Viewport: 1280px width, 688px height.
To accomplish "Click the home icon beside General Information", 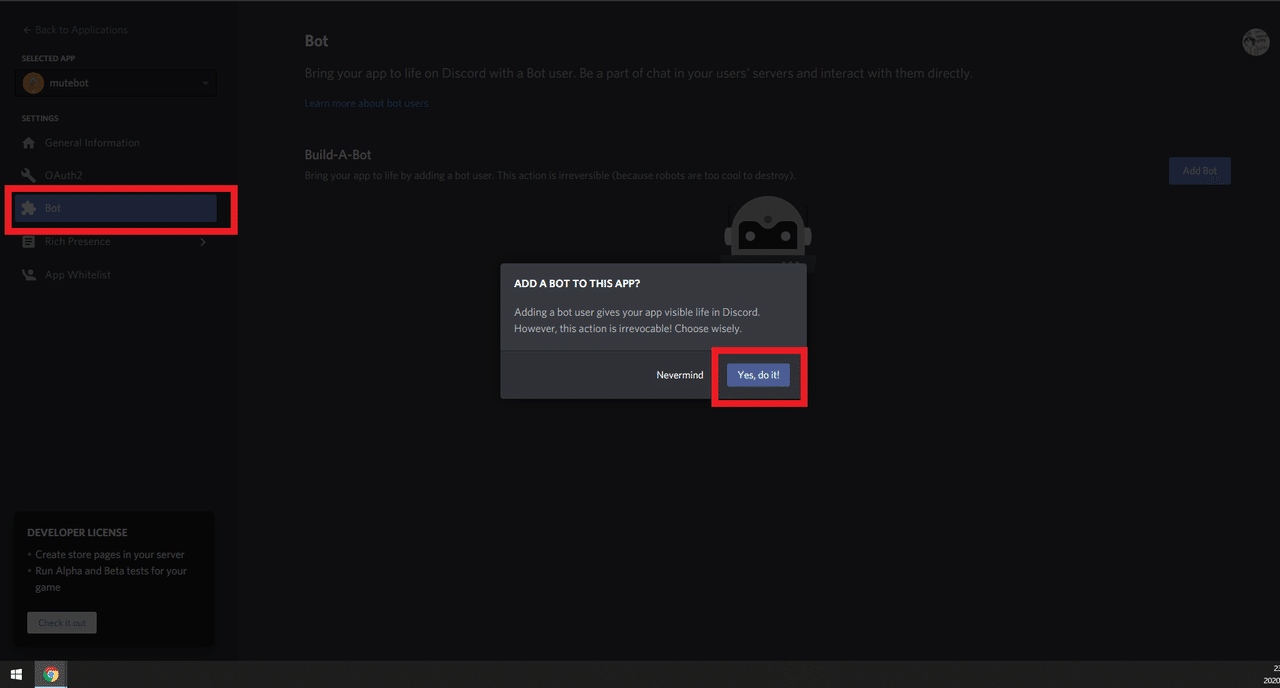I will click(x=29, y=143).
